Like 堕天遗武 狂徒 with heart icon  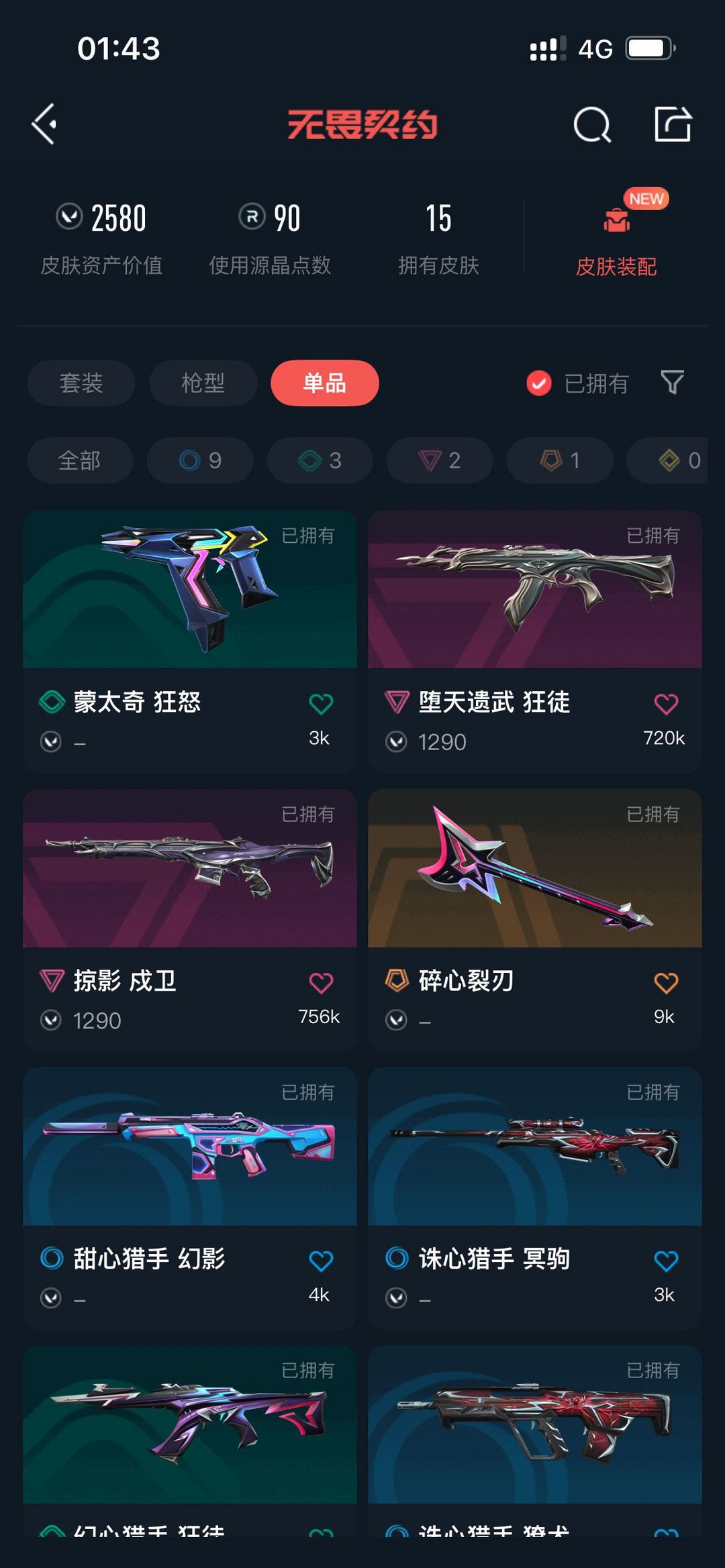[x=666, y=704]
